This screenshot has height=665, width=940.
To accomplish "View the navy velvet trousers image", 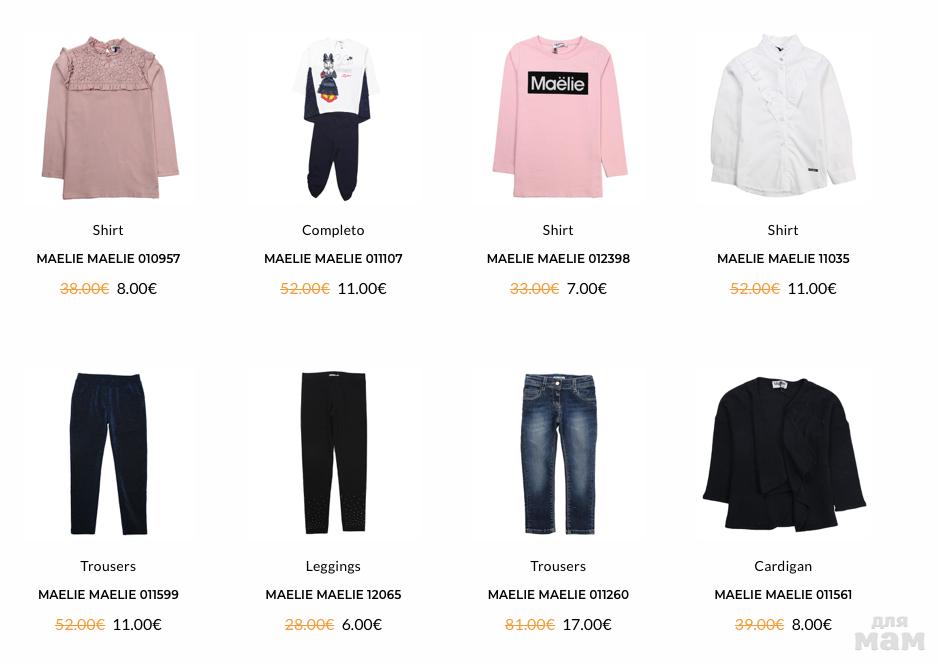I will (x=109, y=453).
